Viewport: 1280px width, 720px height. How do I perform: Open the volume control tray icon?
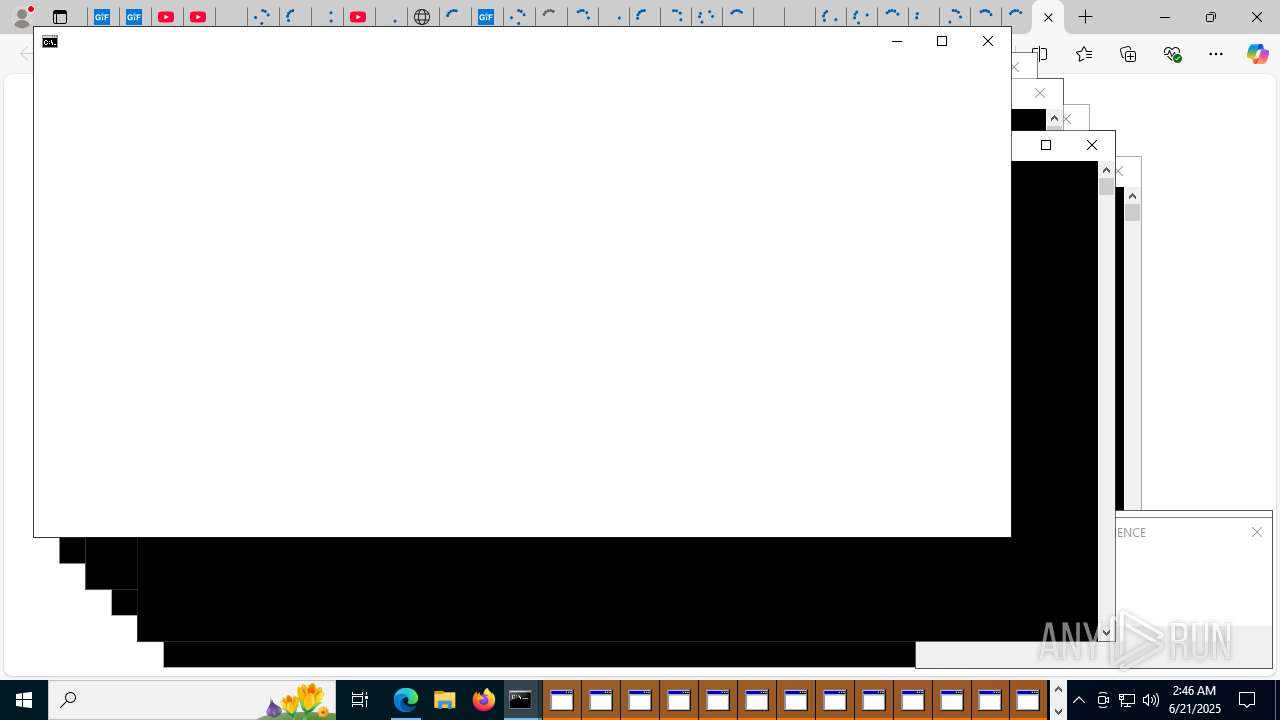pos(1151,700)
